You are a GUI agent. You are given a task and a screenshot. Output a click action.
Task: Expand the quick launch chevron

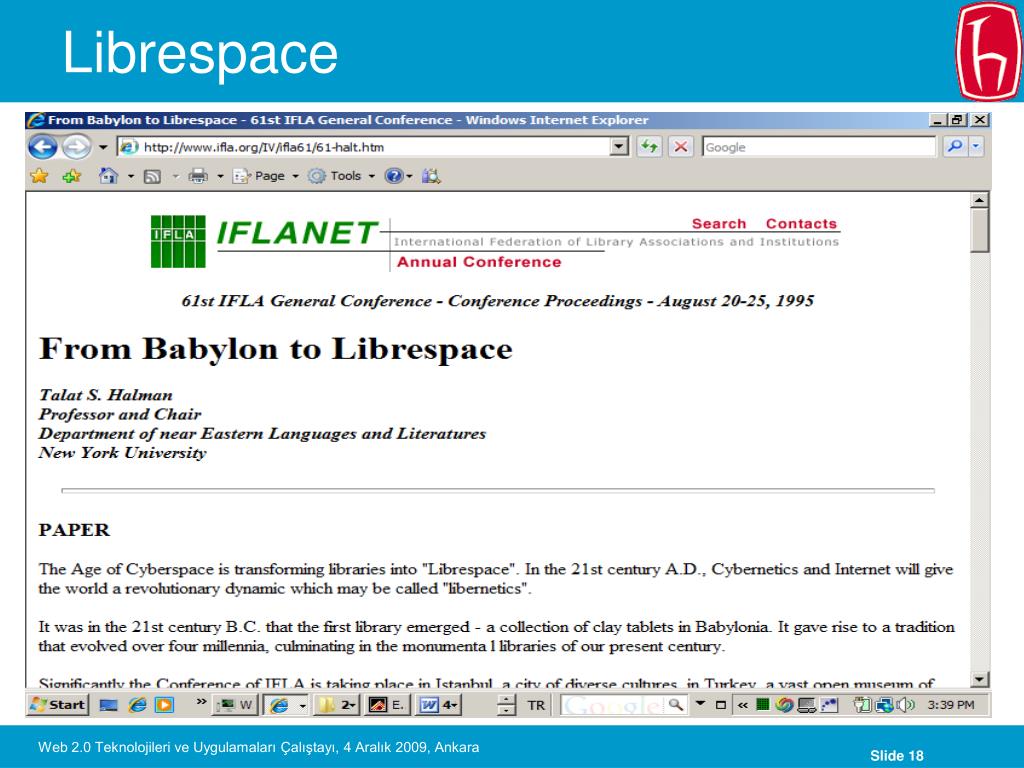click(x=201, y=702)
